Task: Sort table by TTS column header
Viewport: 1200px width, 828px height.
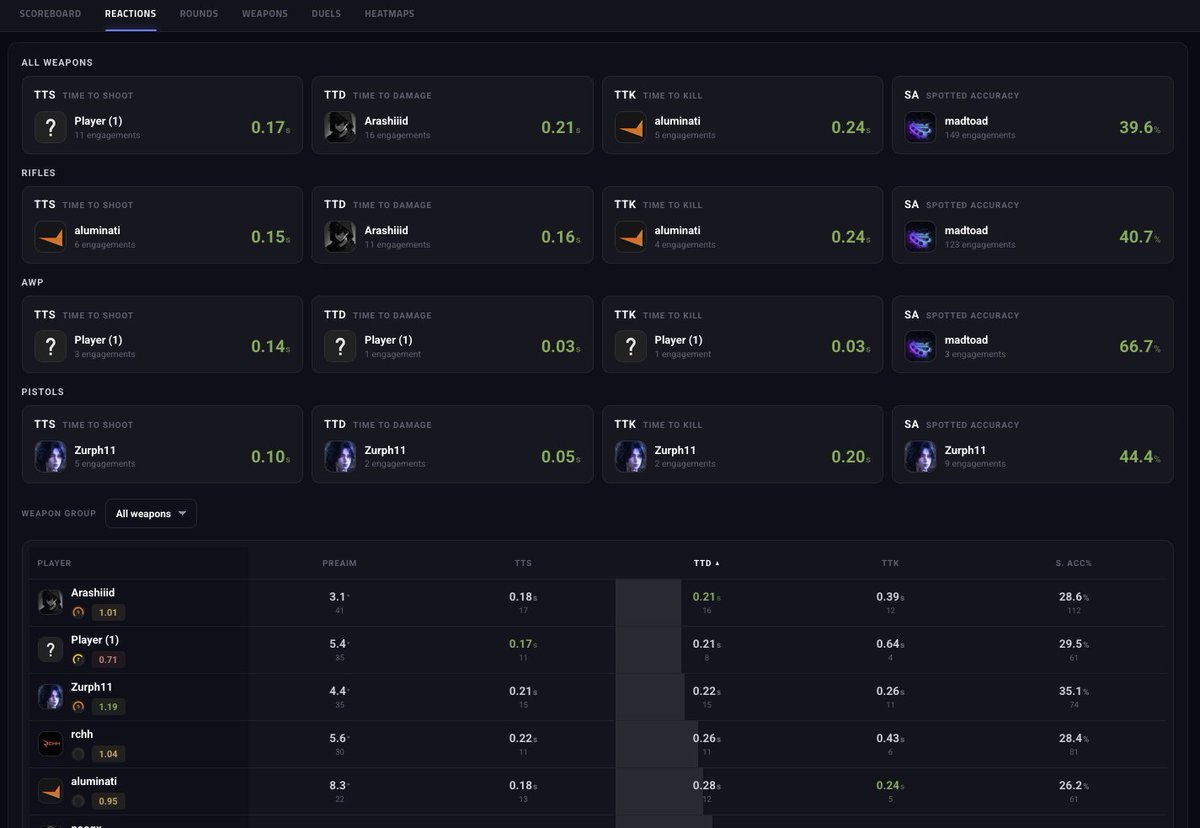Action: coord(523,563)
